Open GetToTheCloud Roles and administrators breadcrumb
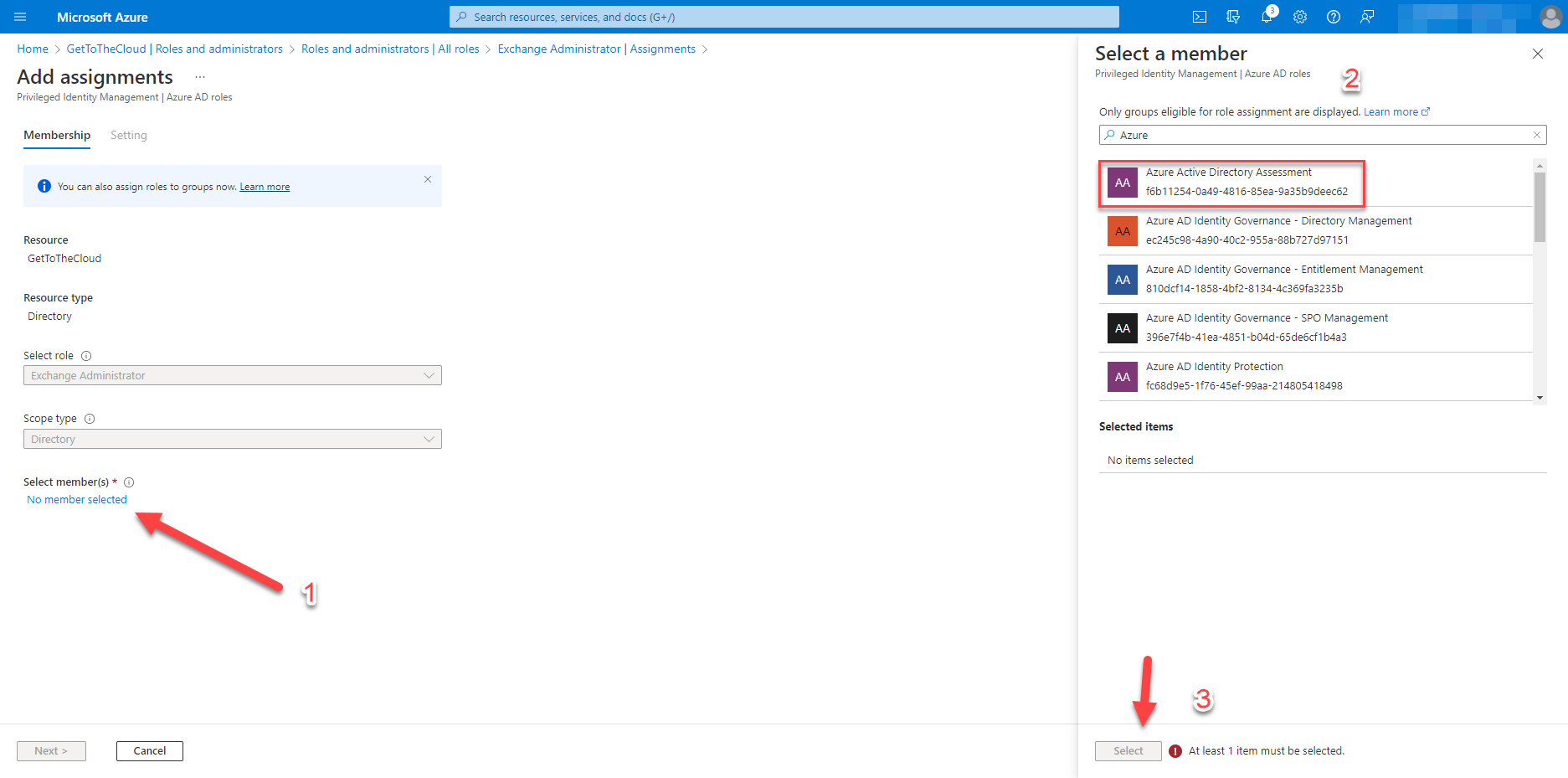This screenshot has height=778, width=1568. pos(175,49)
